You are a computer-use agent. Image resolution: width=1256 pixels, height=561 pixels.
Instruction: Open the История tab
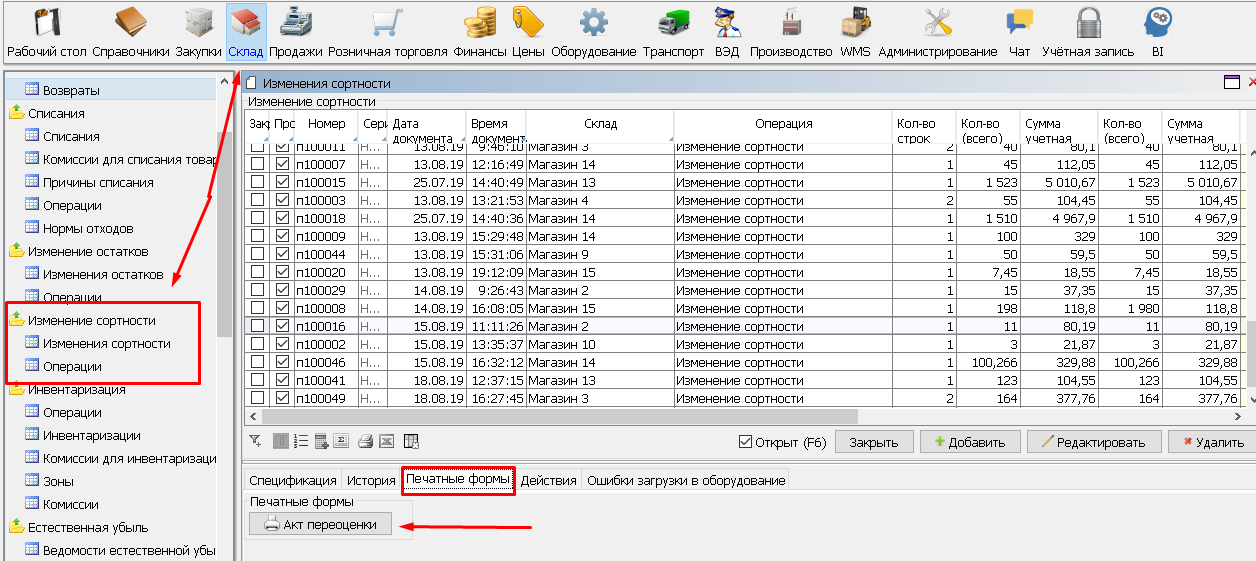tap(371, 480)
